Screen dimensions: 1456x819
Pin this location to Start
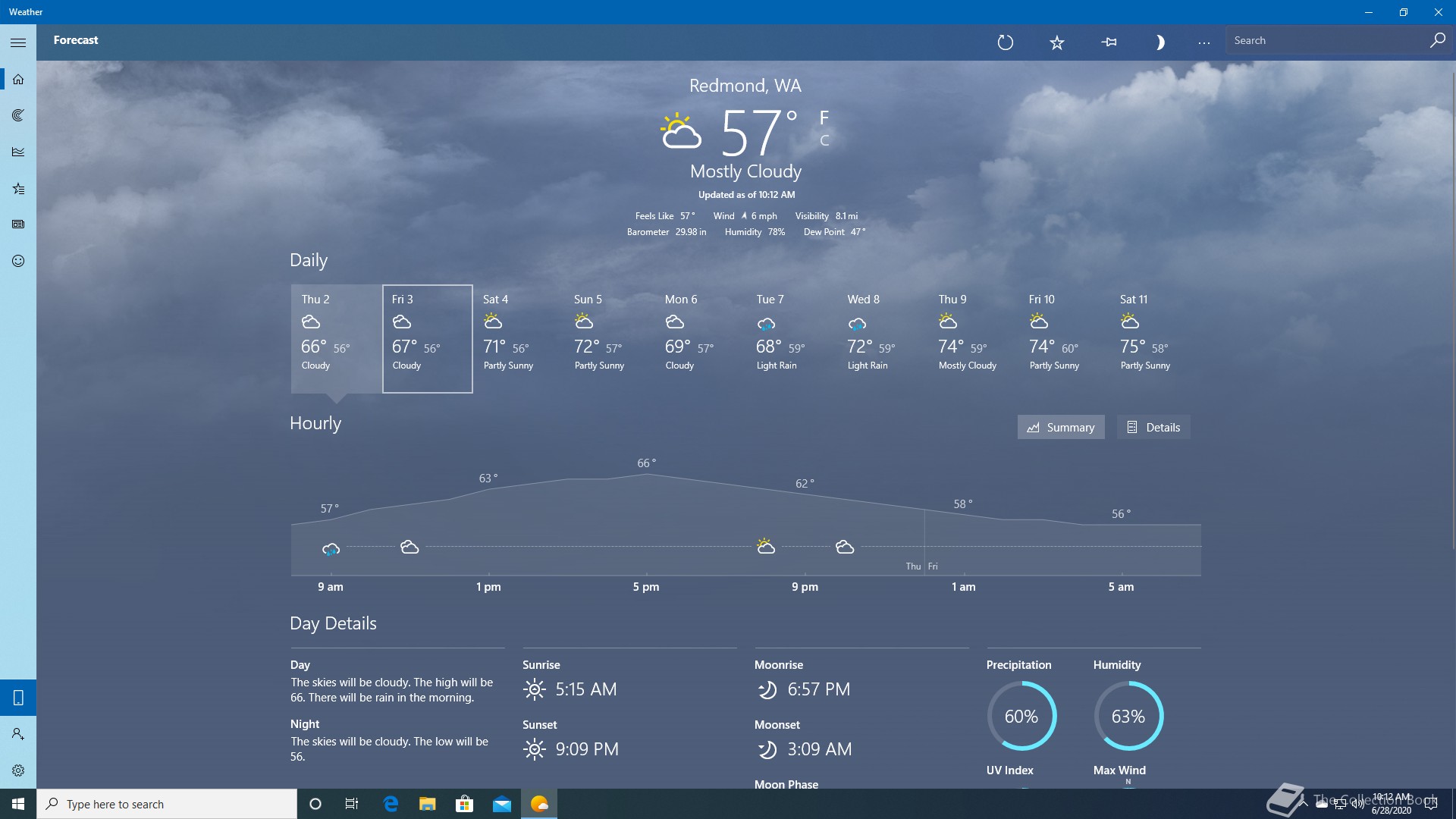click(1109, 42)
